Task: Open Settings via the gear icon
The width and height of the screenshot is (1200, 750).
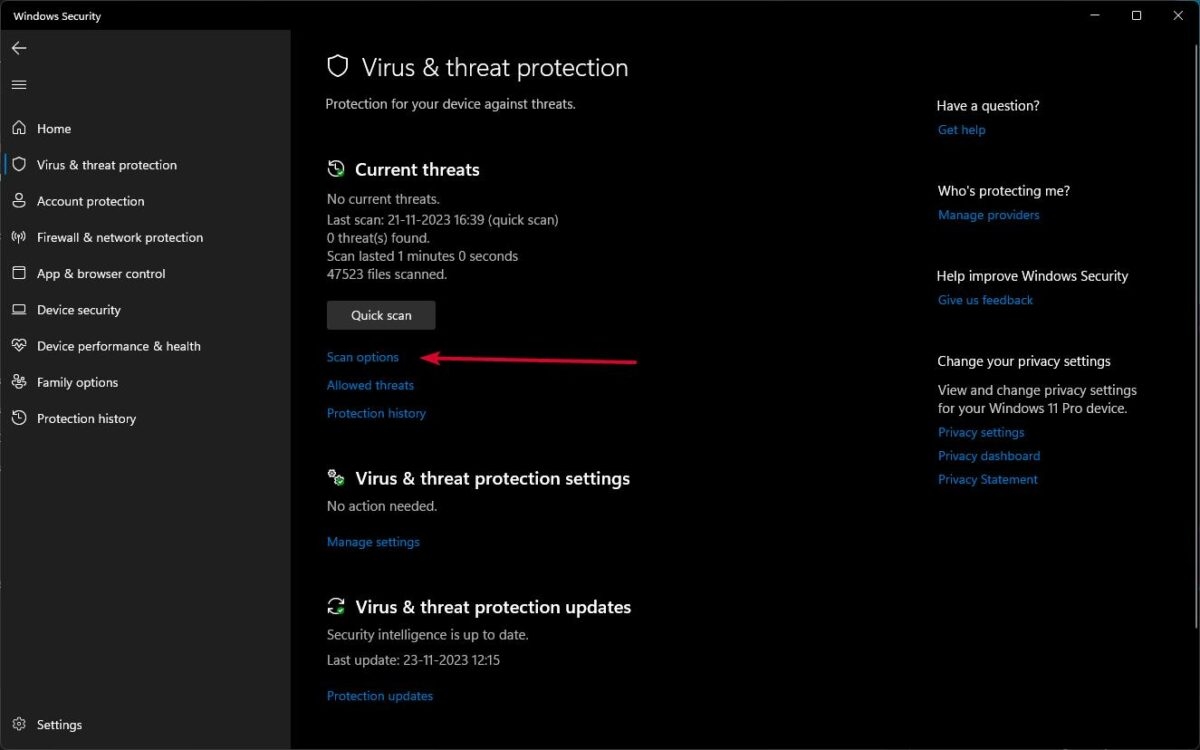Action: [59, 724]
